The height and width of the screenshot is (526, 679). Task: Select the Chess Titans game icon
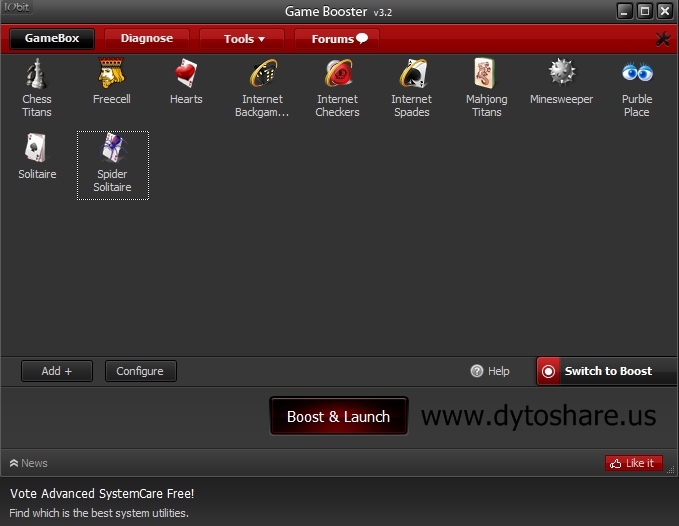coord(37,74)
